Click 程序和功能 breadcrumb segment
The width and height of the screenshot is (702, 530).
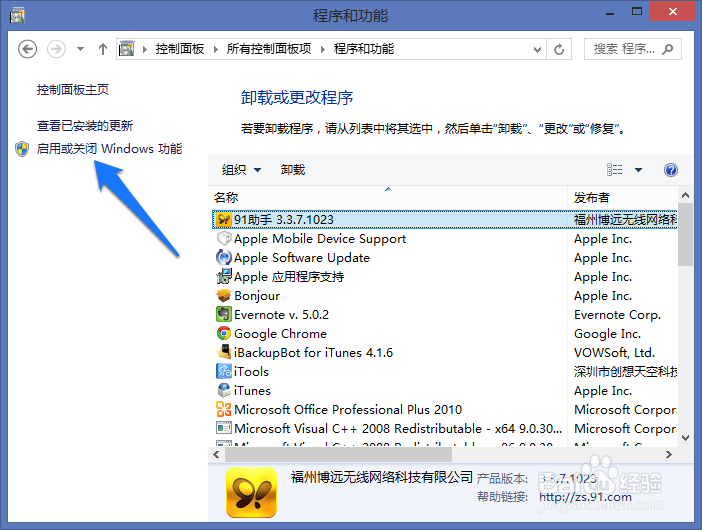click(x=364, y=49)
